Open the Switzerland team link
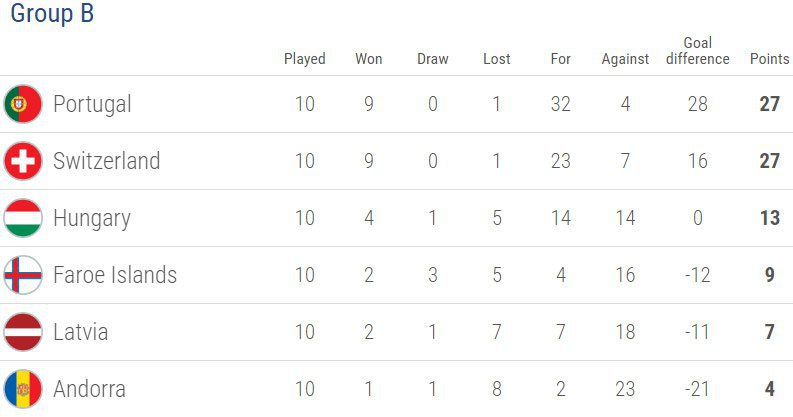 106,161
